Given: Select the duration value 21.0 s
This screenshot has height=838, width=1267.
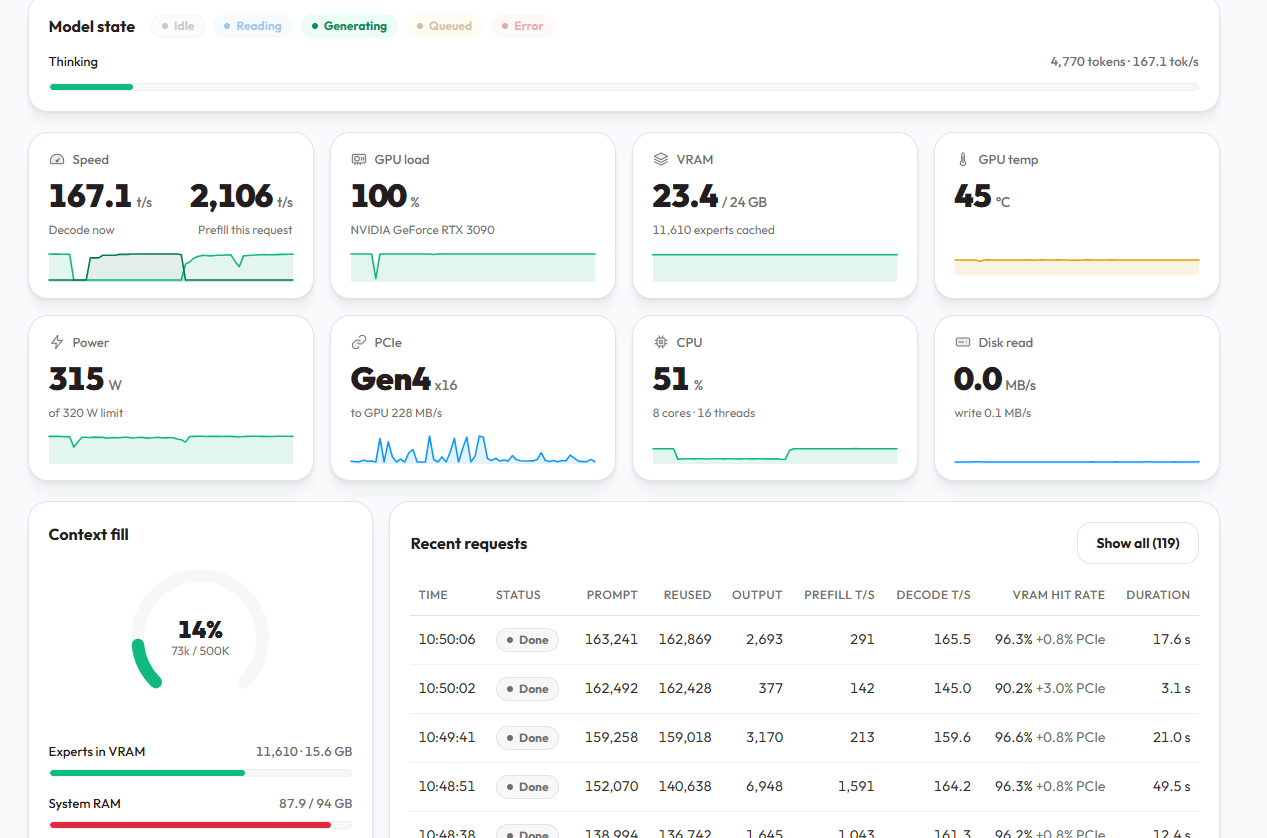Looking at the screenshot, I should tap(1172, 738).
